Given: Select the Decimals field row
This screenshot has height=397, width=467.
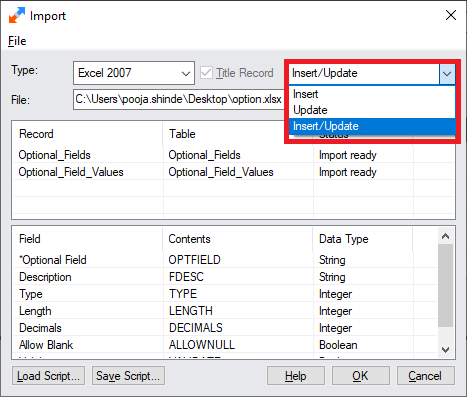Looking at the screenshot, I should click(225, 328).
